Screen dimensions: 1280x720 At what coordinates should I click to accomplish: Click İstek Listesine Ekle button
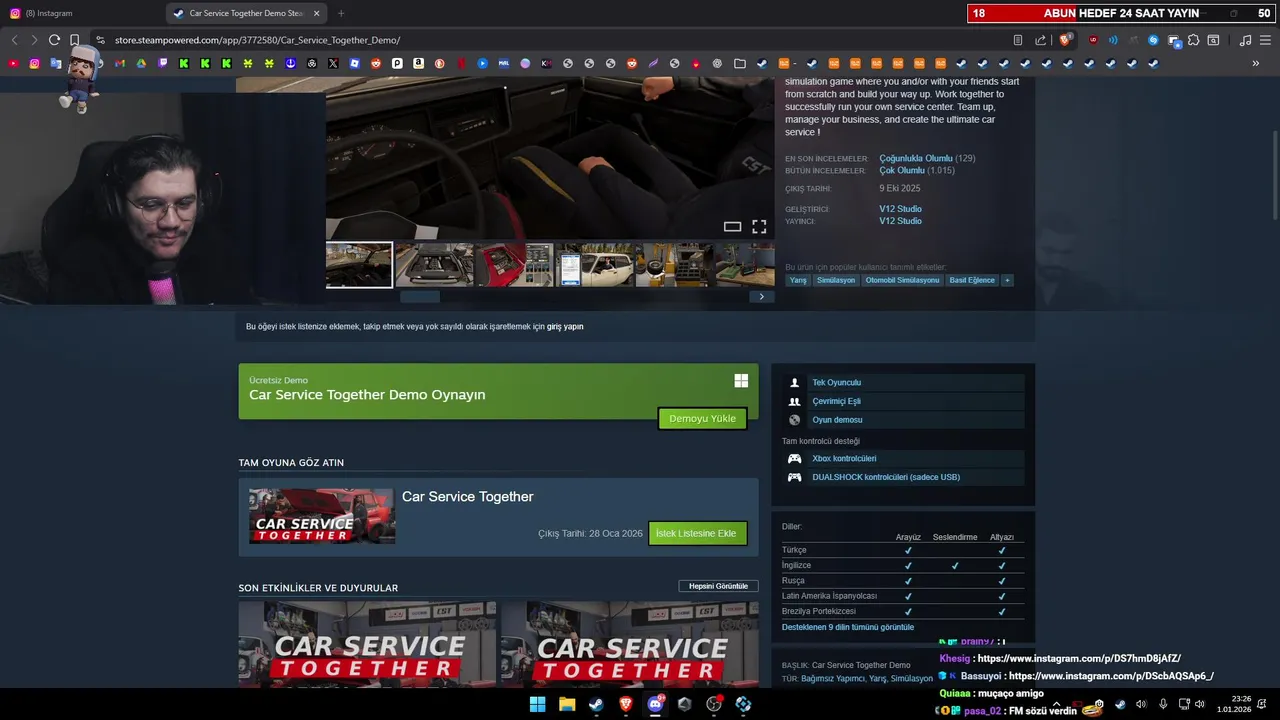point(697,533)
